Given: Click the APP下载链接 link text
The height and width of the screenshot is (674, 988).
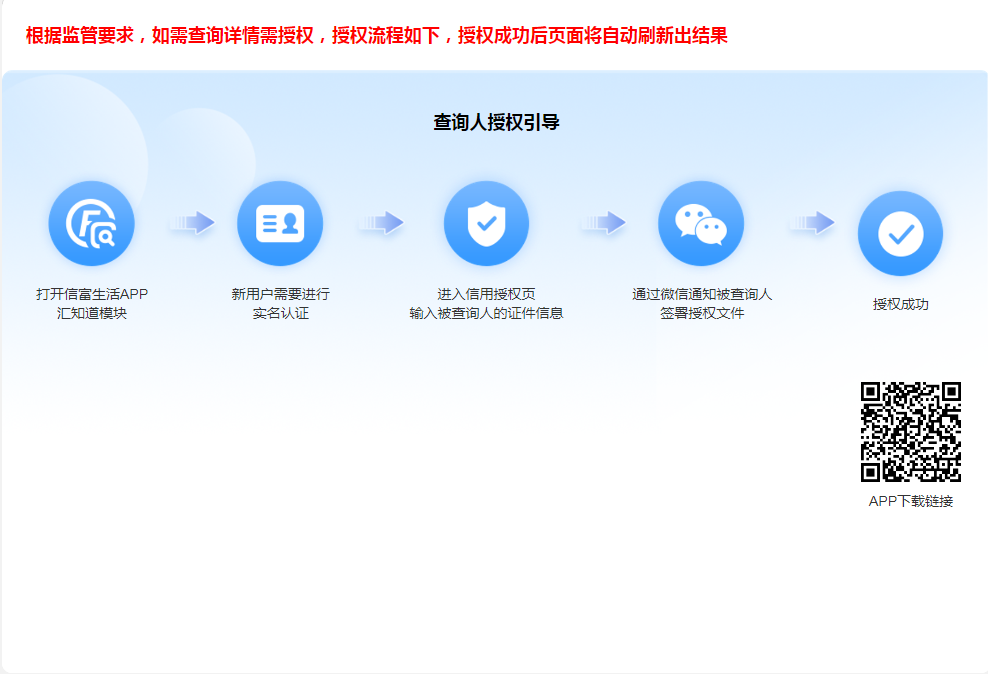Looking at the screenshot, I should coord(910,502).
